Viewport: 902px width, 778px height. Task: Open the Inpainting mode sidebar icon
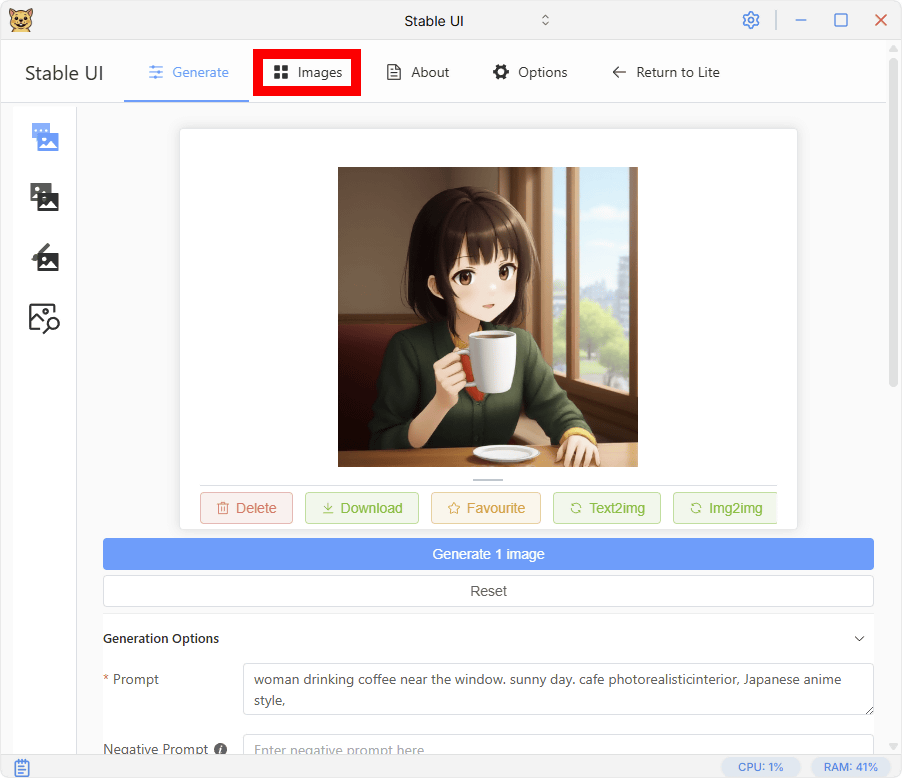(45, 258)
